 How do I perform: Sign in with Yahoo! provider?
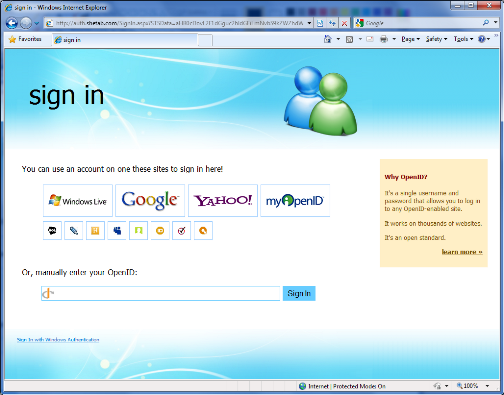pyautogui.click(x=223, y=201)
